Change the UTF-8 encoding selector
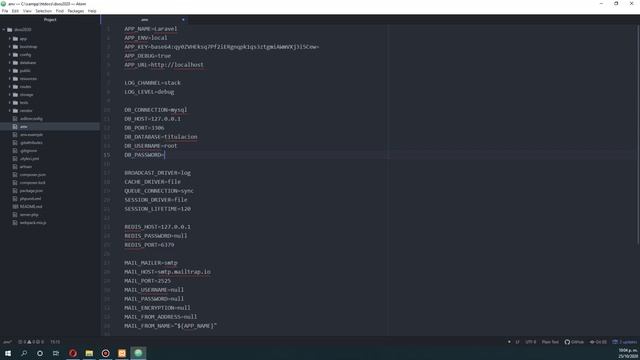Image resolution: width=640 pixels, height=360 pixels. tap(531, 342)
